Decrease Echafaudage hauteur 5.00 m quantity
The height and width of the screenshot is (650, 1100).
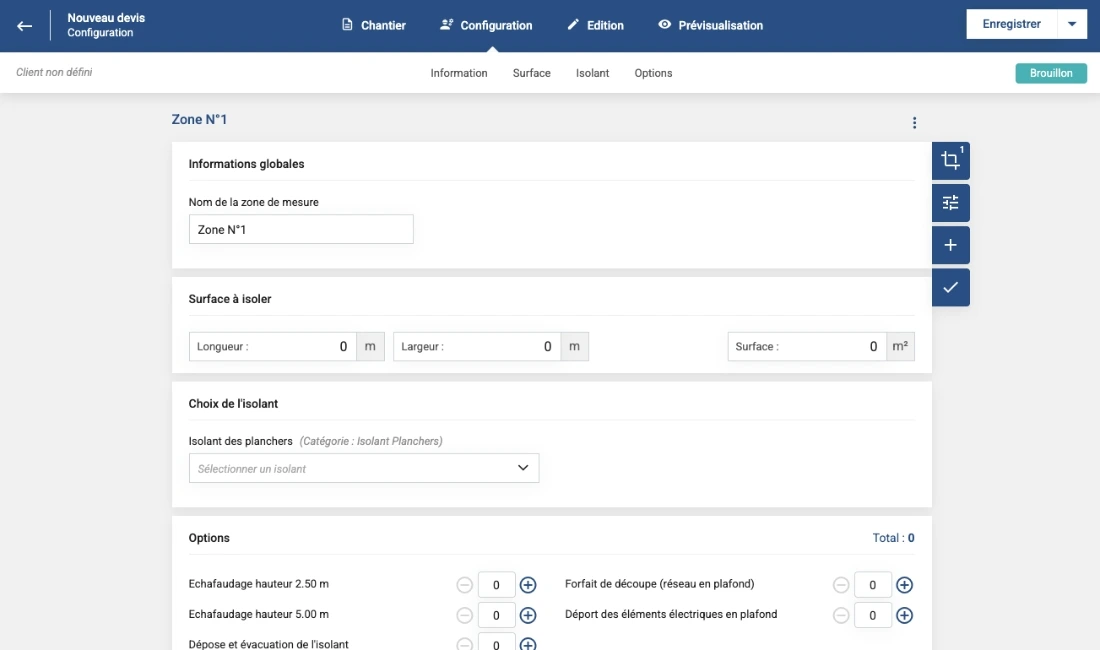[x=465, y=616]
